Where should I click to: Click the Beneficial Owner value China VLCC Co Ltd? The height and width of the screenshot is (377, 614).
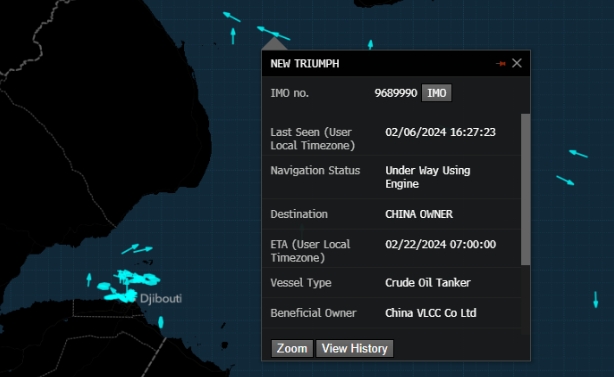[431, 313]
